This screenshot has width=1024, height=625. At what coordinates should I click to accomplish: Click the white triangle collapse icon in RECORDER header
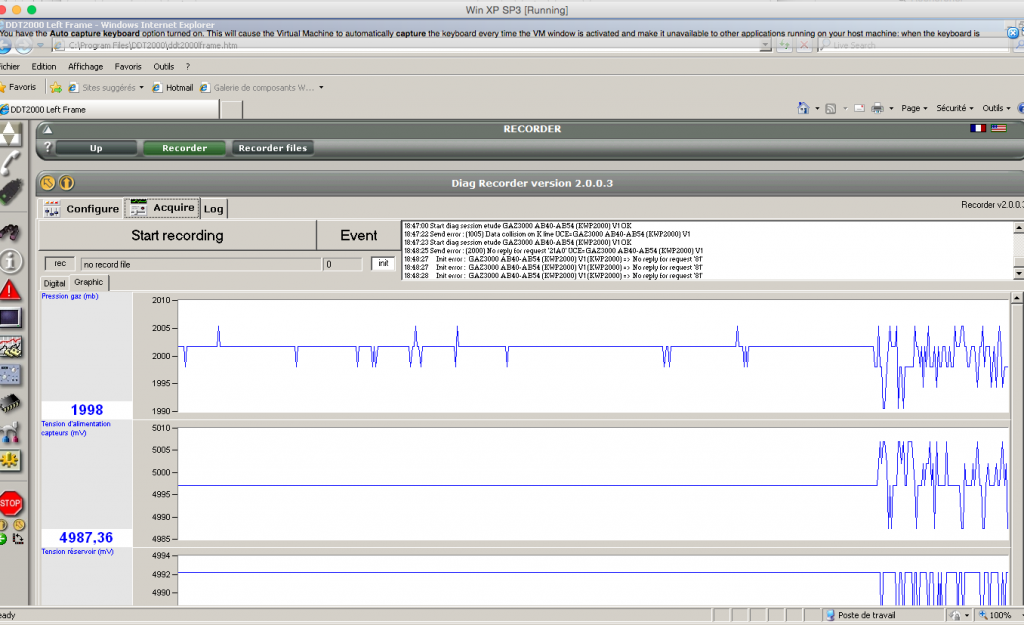(48, 129)
